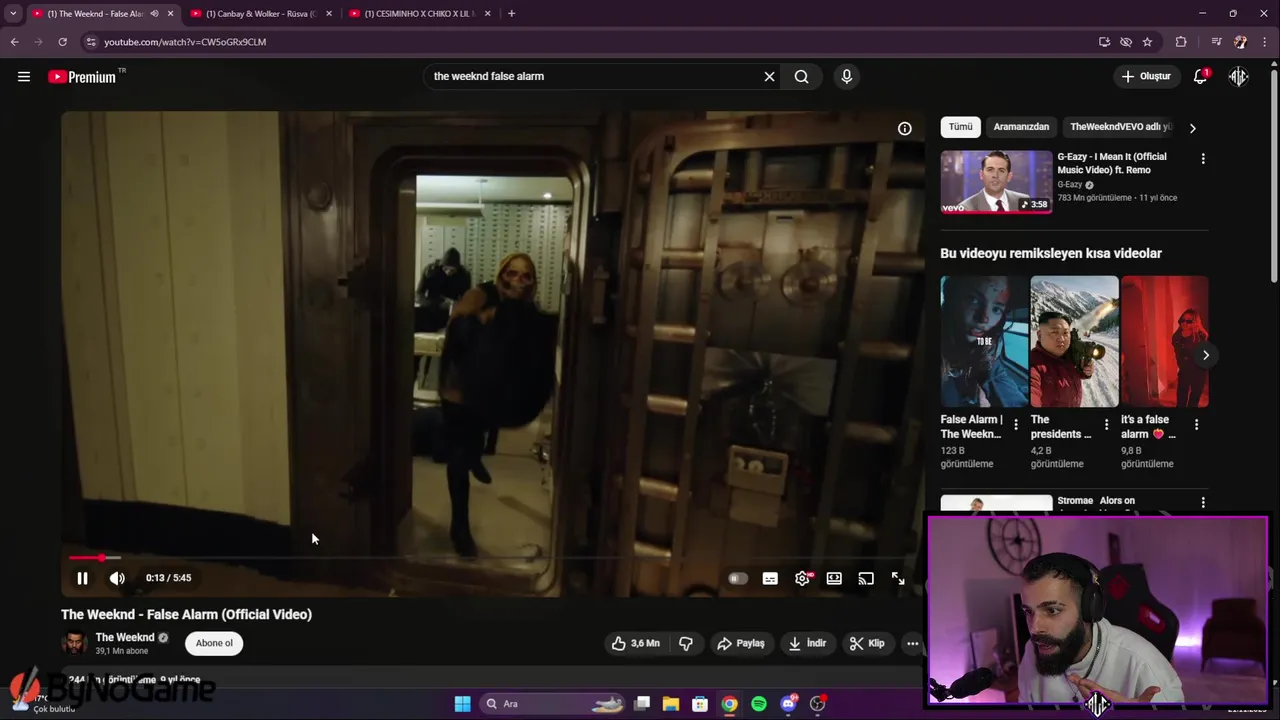
Task: Subscribe with the Abone ol button
Action: [x=214, y=643]
